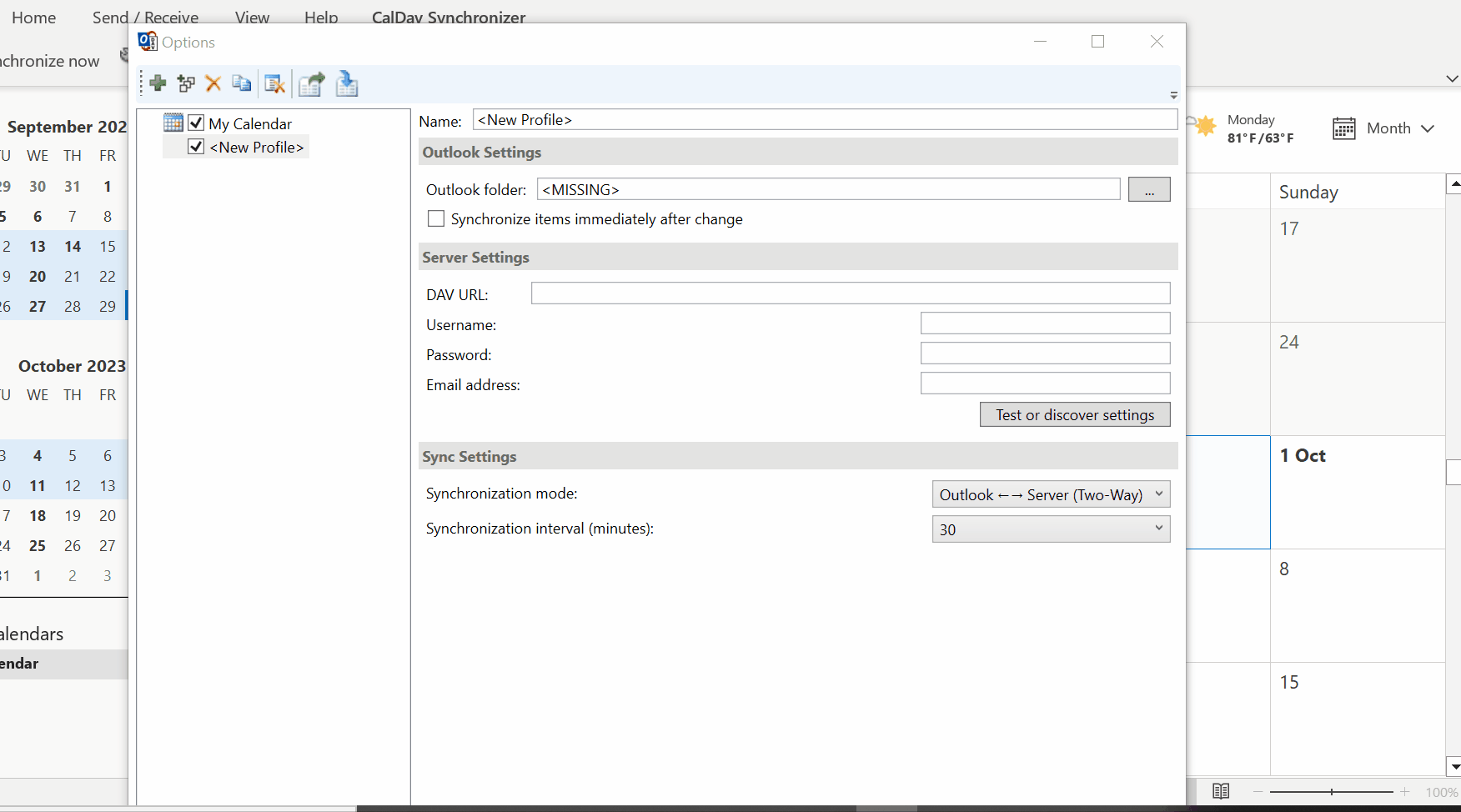Open the Synchronization mode dropdown
This screenshot has height=812, width=1461.
coord(1158,494)
